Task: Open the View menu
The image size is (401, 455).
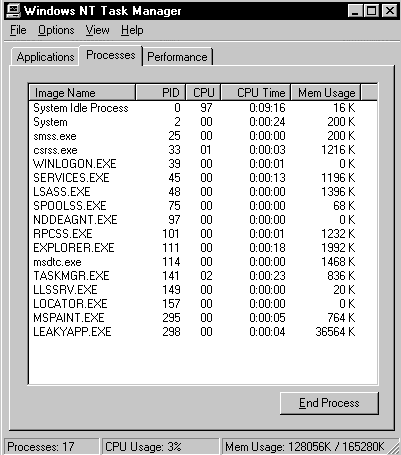Action: [97, 30]
